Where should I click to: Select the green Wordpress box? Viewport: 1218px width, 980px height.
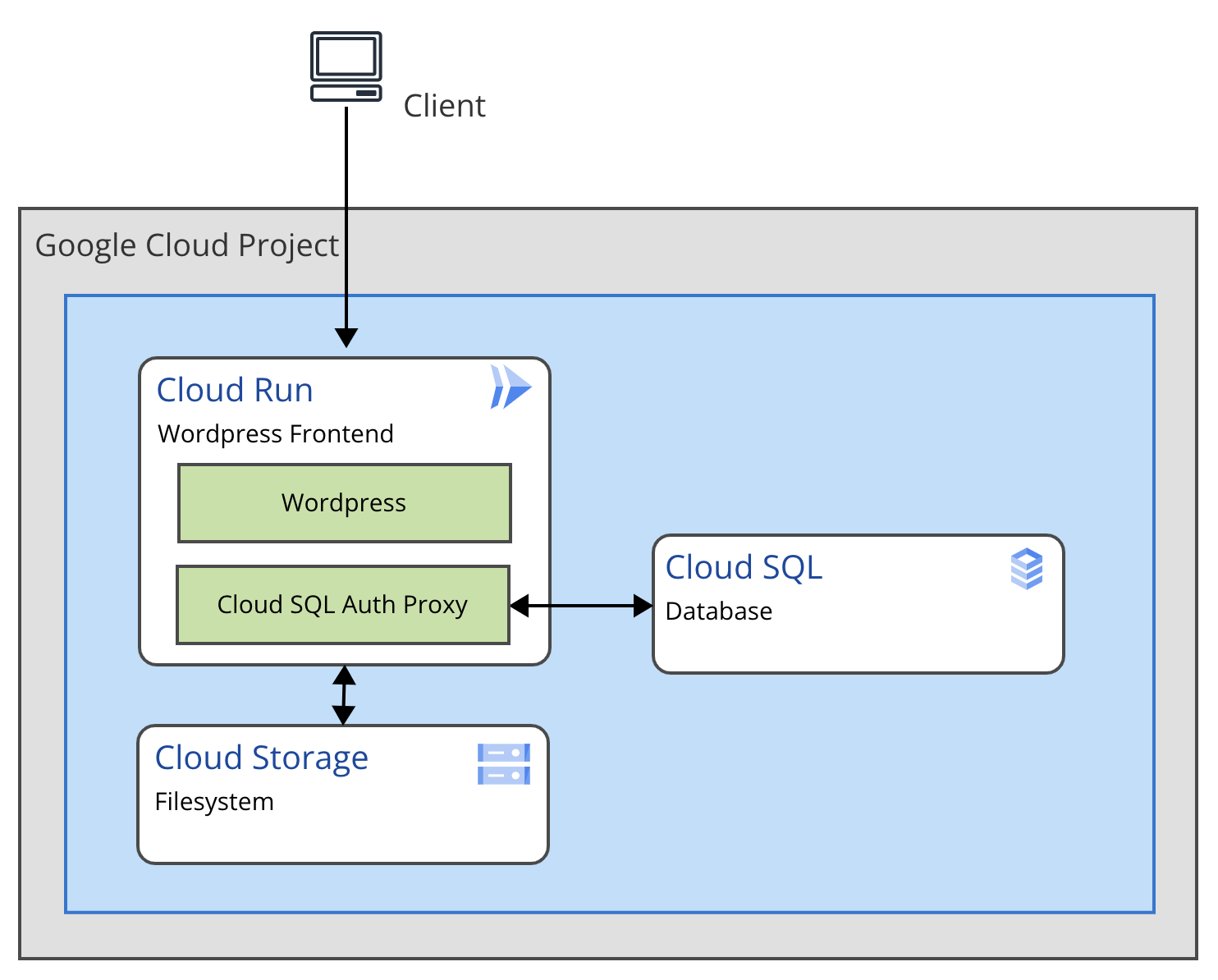click(345, 503)
